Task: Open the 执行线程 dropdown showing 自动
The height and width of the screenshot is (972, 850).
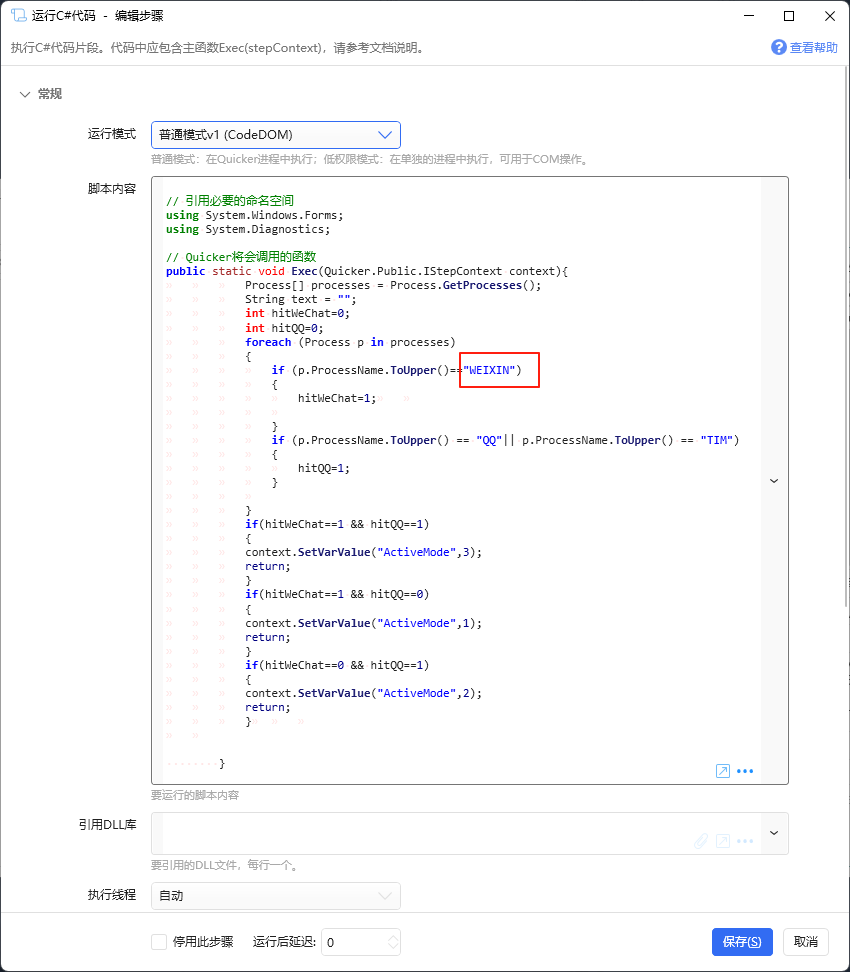Action: (276, 896)
